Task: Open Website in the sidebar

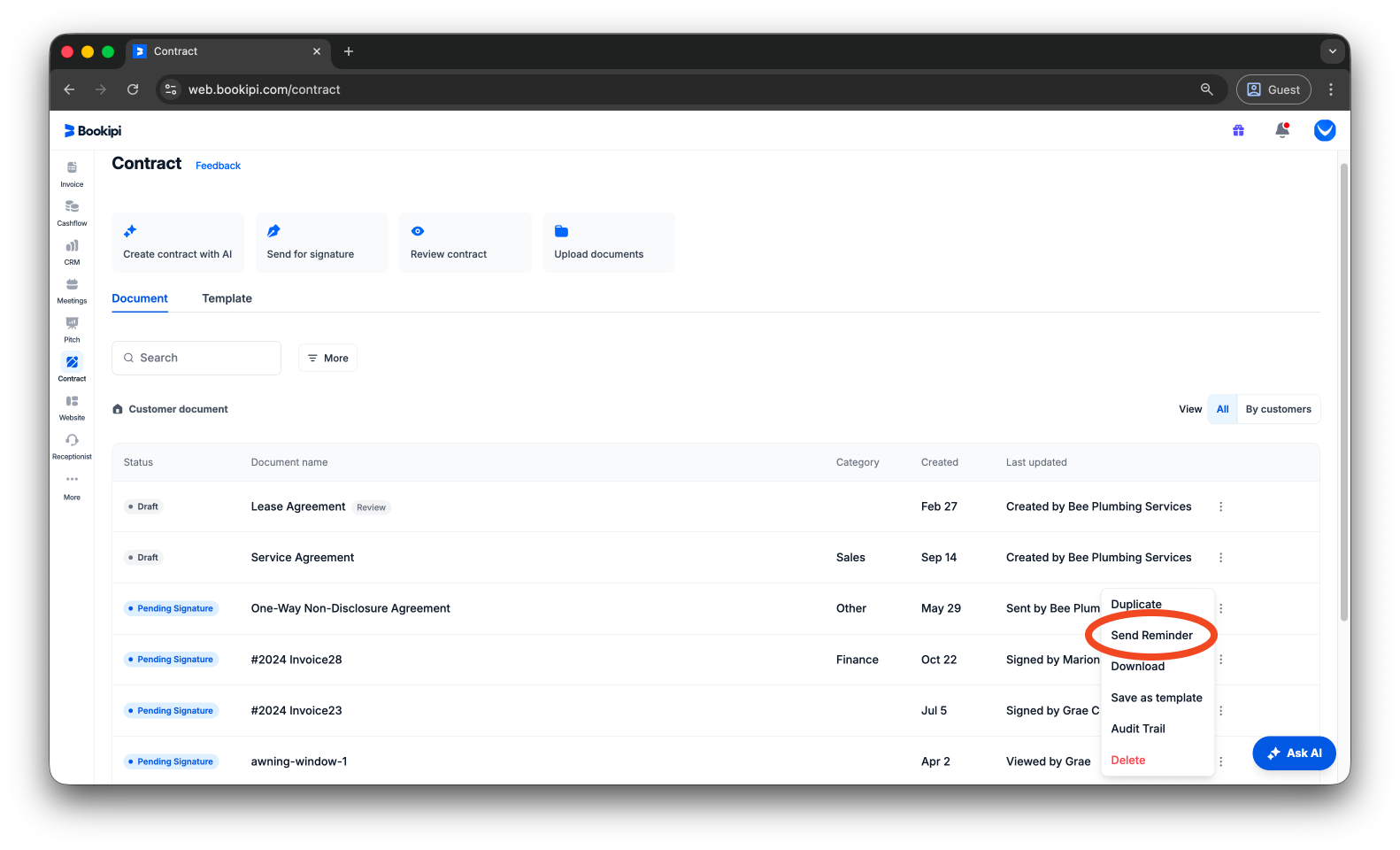Action: [x=72, y=407]
